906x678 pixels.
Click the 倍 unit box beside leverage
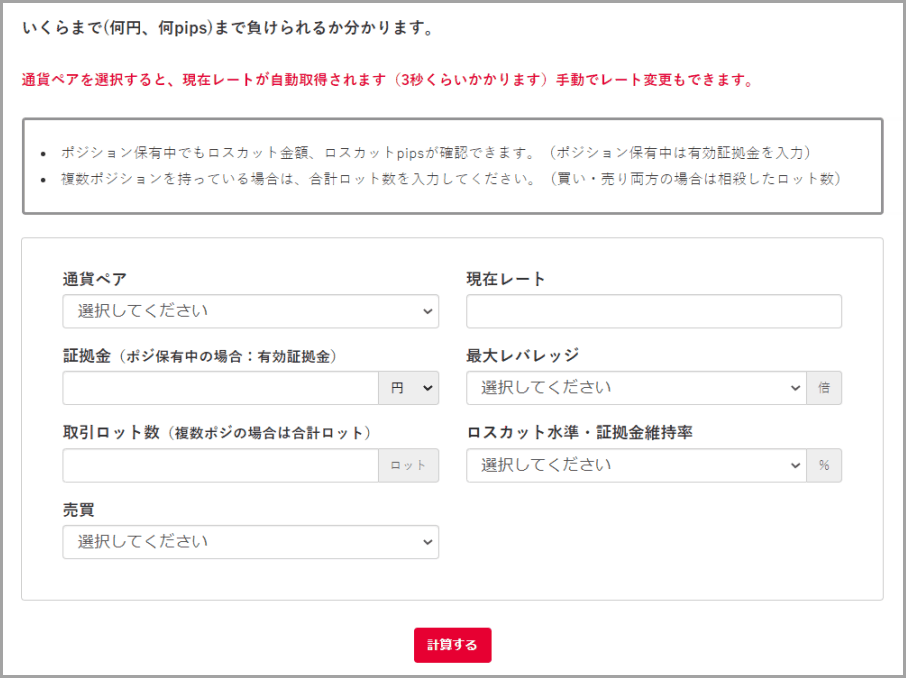(x=824, y=388)
